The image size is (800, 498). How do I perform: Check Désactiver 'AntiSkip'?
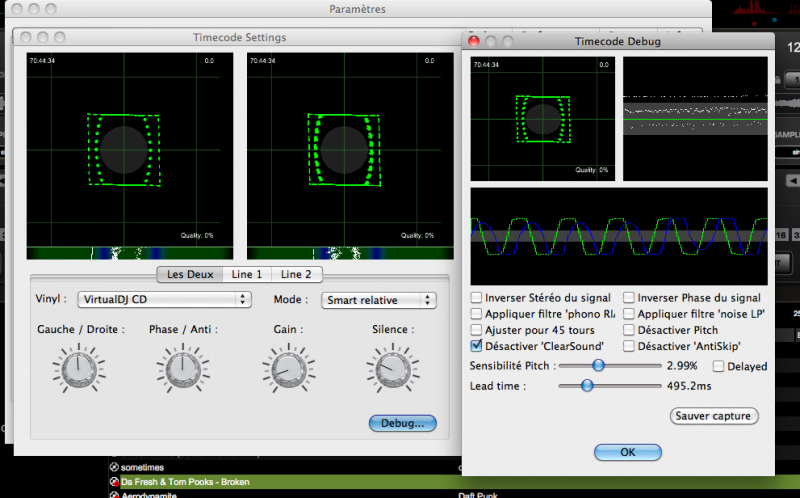click(629, 346)
